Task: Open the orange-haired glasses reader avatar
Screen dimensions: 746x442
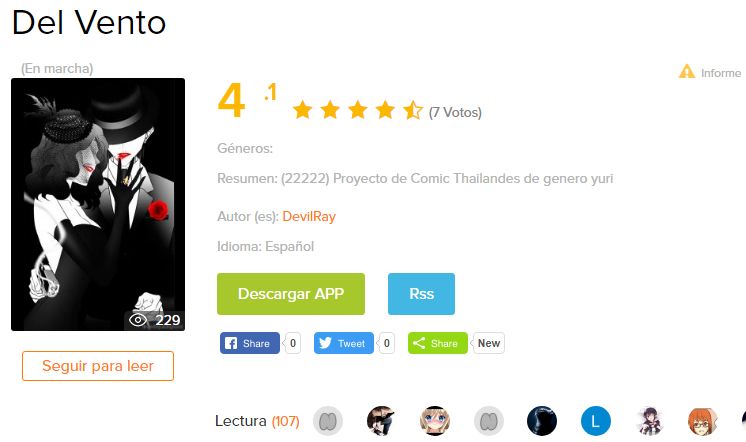Action: (702, 421)
